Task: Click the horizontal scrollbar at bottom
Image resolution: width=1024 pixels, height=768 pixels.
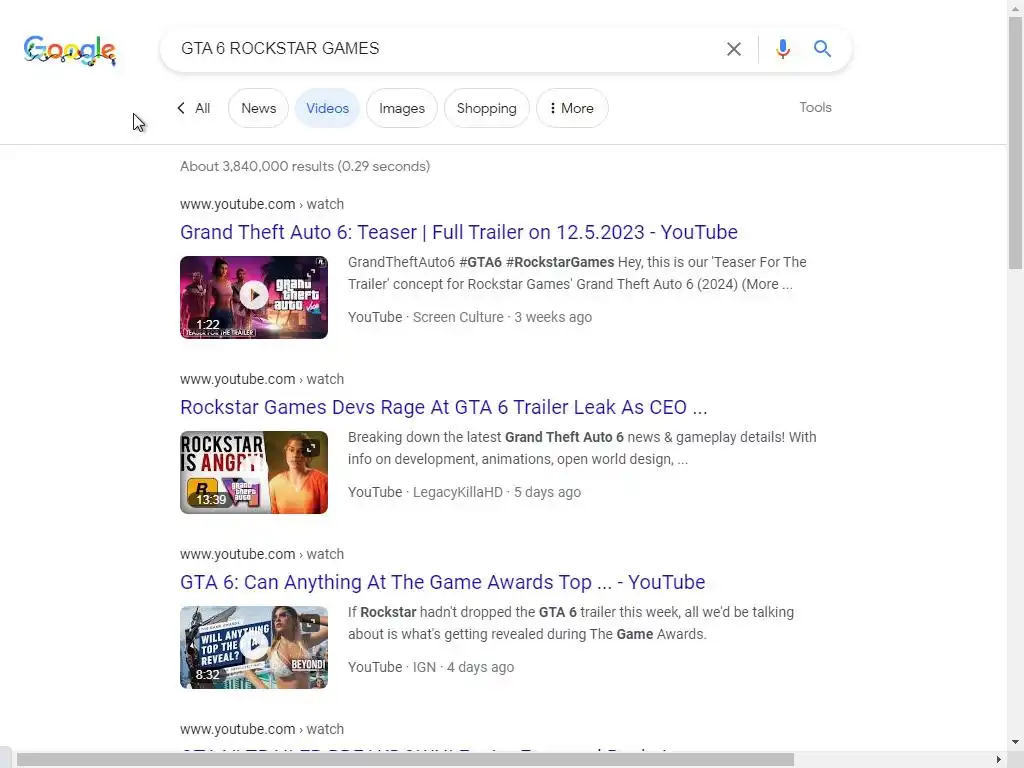Action: pyautogui.click(x=405, y=760)
